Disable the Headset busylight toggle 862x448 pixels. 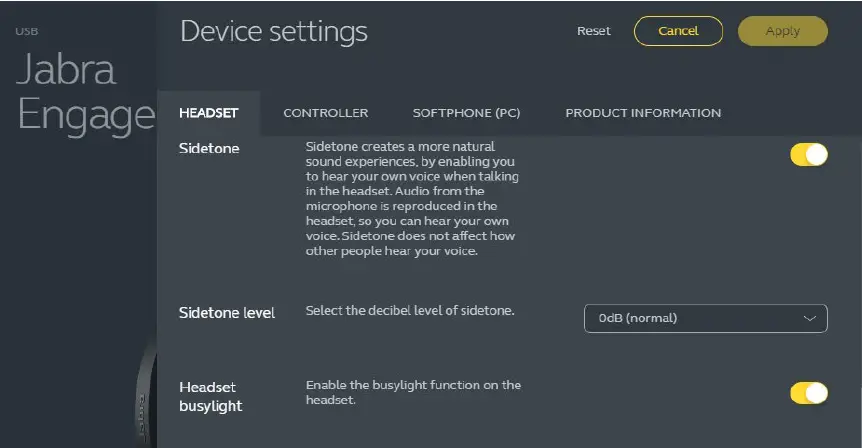click(809, 393)
